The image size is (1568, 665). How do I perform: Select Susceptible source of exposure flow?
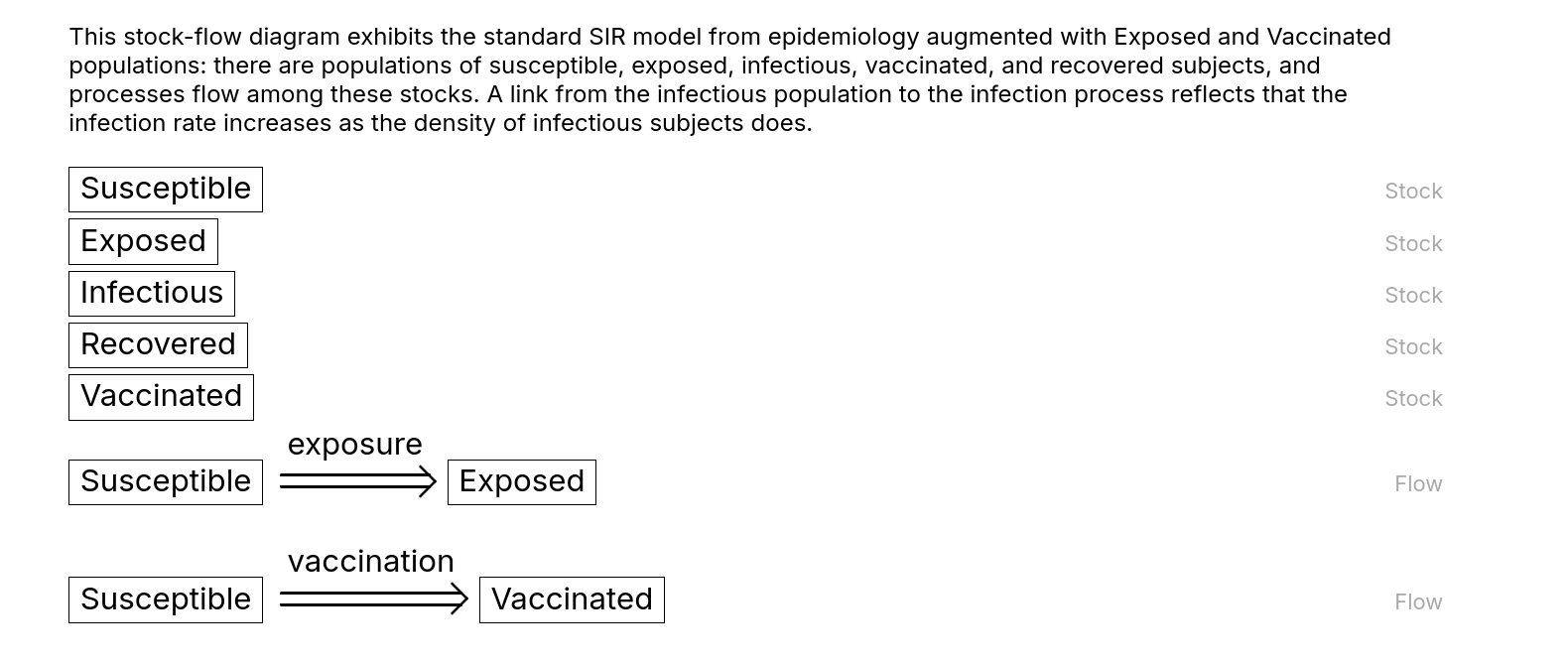(x=166, y=482)
